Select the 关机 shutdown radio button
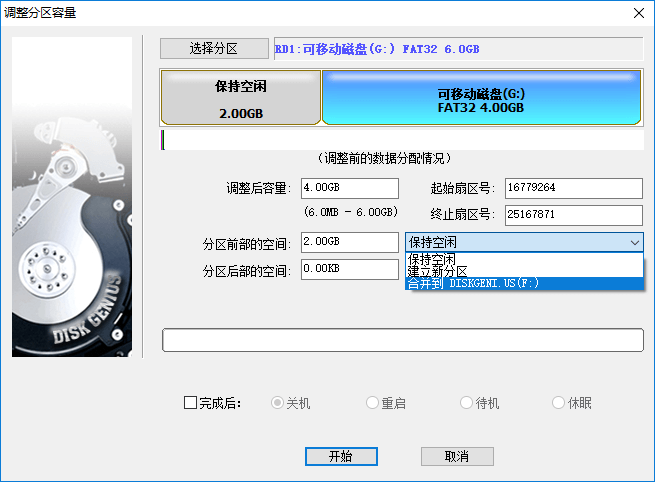Screen dimensions: 655x482 point(279,403)
